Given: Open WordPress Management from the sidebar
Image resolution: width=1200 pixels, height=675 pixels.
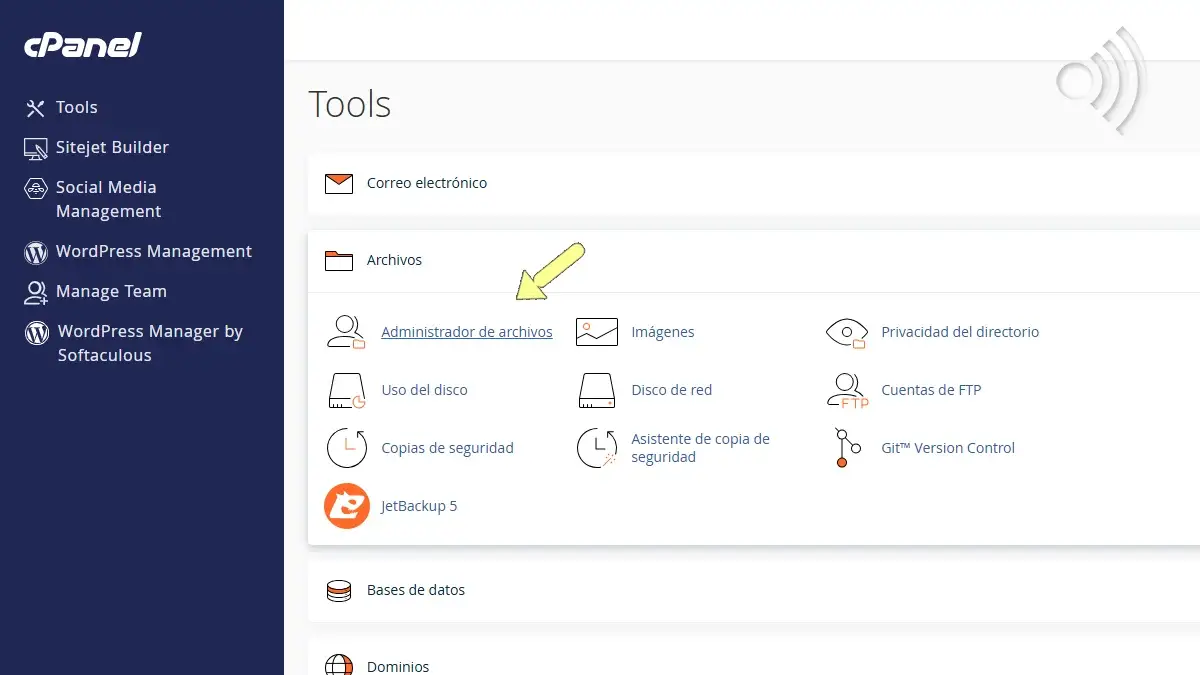Looking at the screenshot, I should [153, 251].
